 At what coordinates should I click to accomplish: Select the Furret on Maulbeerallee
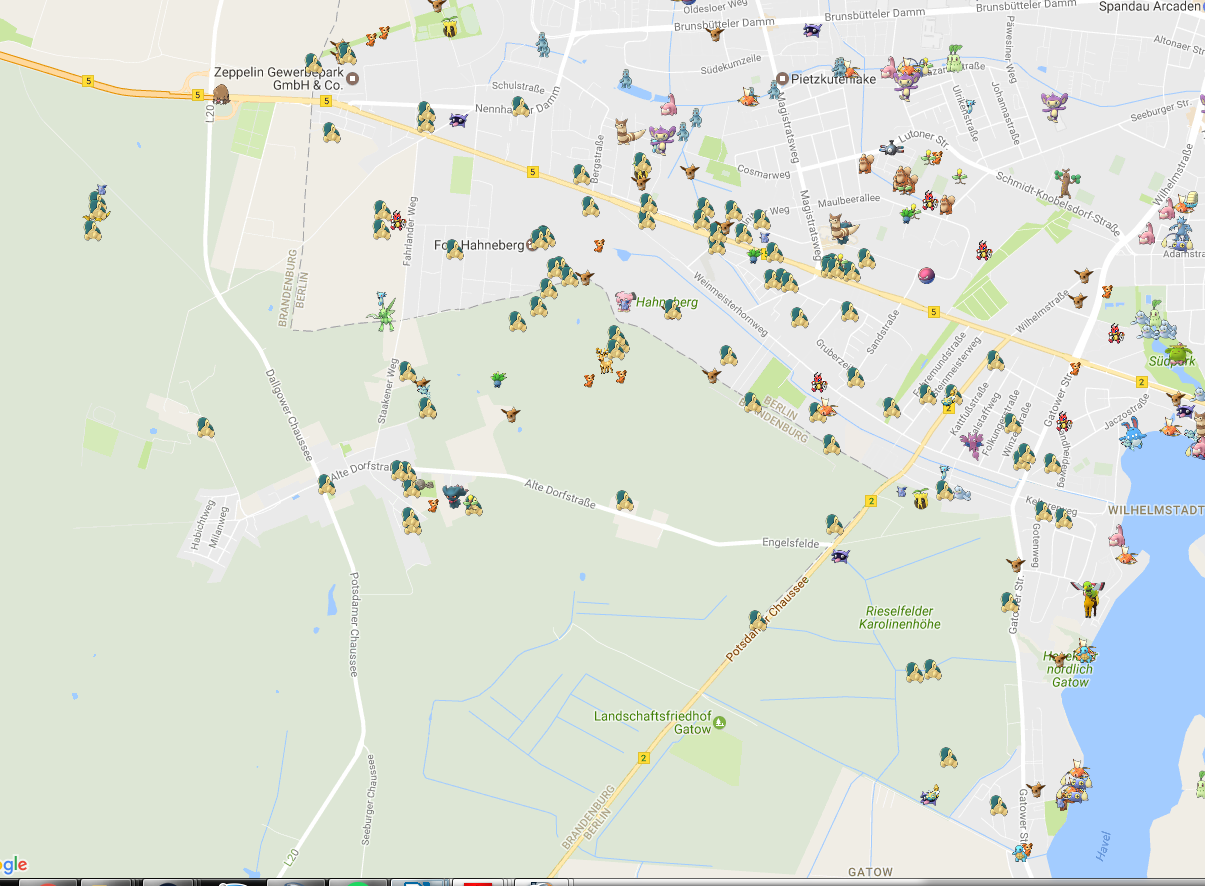843,228
